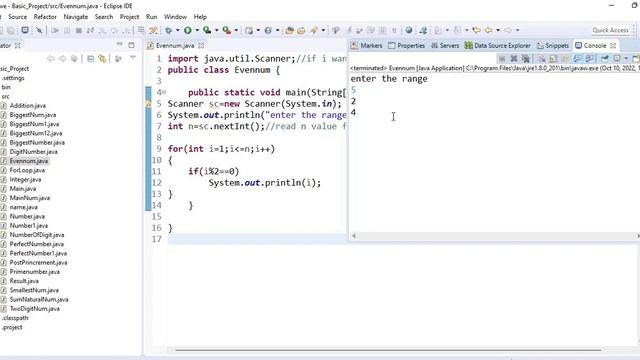This screenshot has width=640, height=360.
Task: Open the Window menu
Action: [x=175, y=17]
